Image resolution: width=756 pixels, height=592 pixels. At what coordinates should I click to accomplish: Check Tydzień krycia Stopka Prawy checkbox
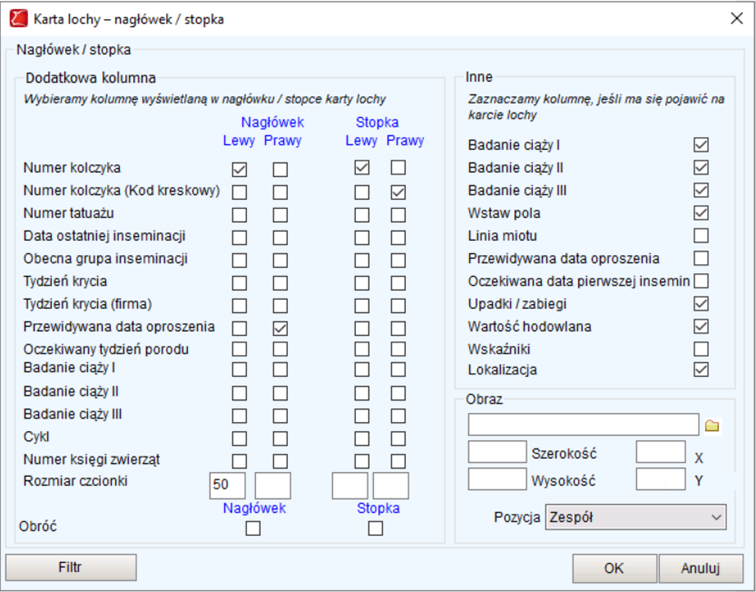point(398,283)
